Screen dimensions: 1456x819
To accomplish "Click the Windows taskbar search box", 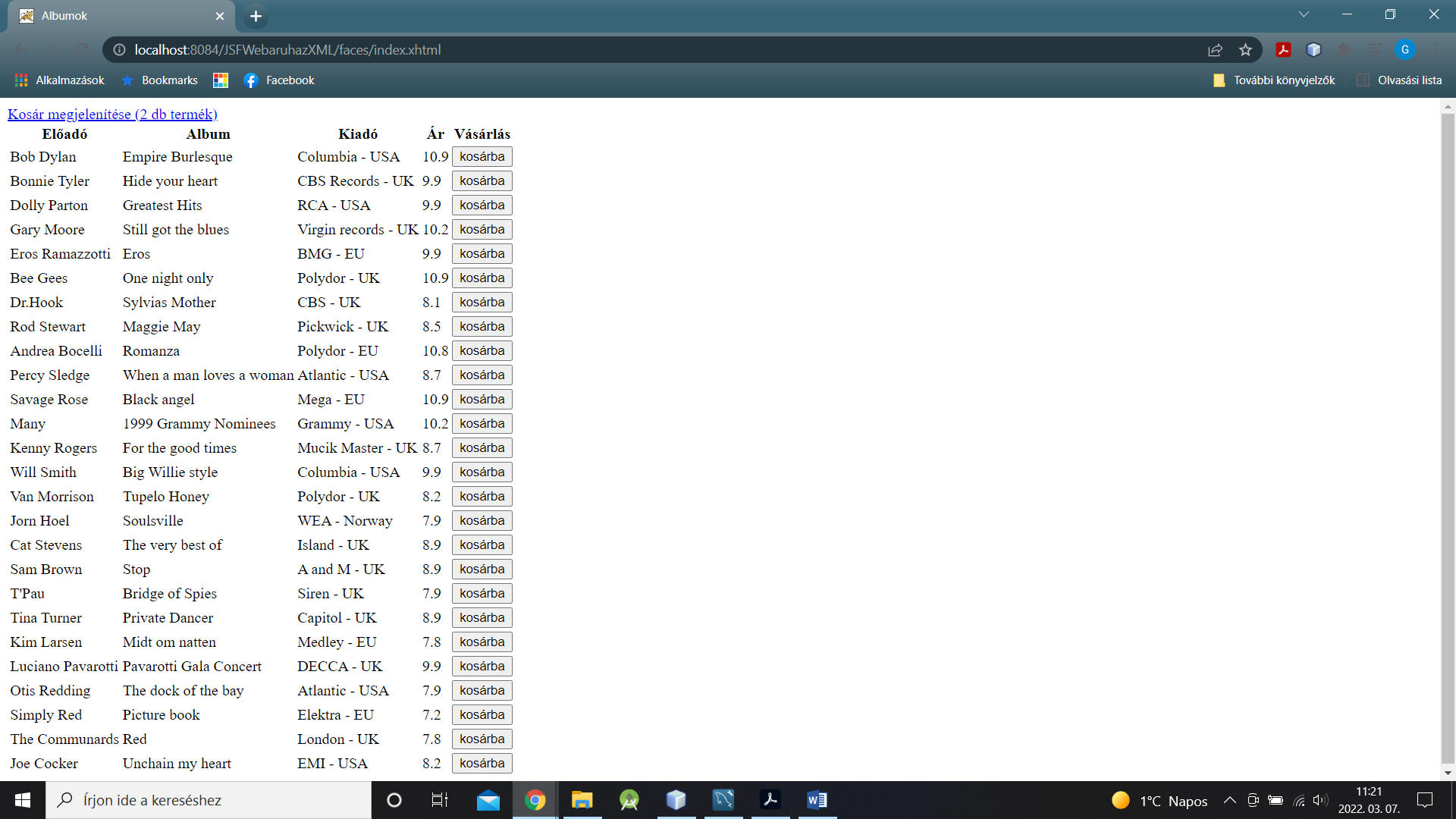I will tap(209, 800).
